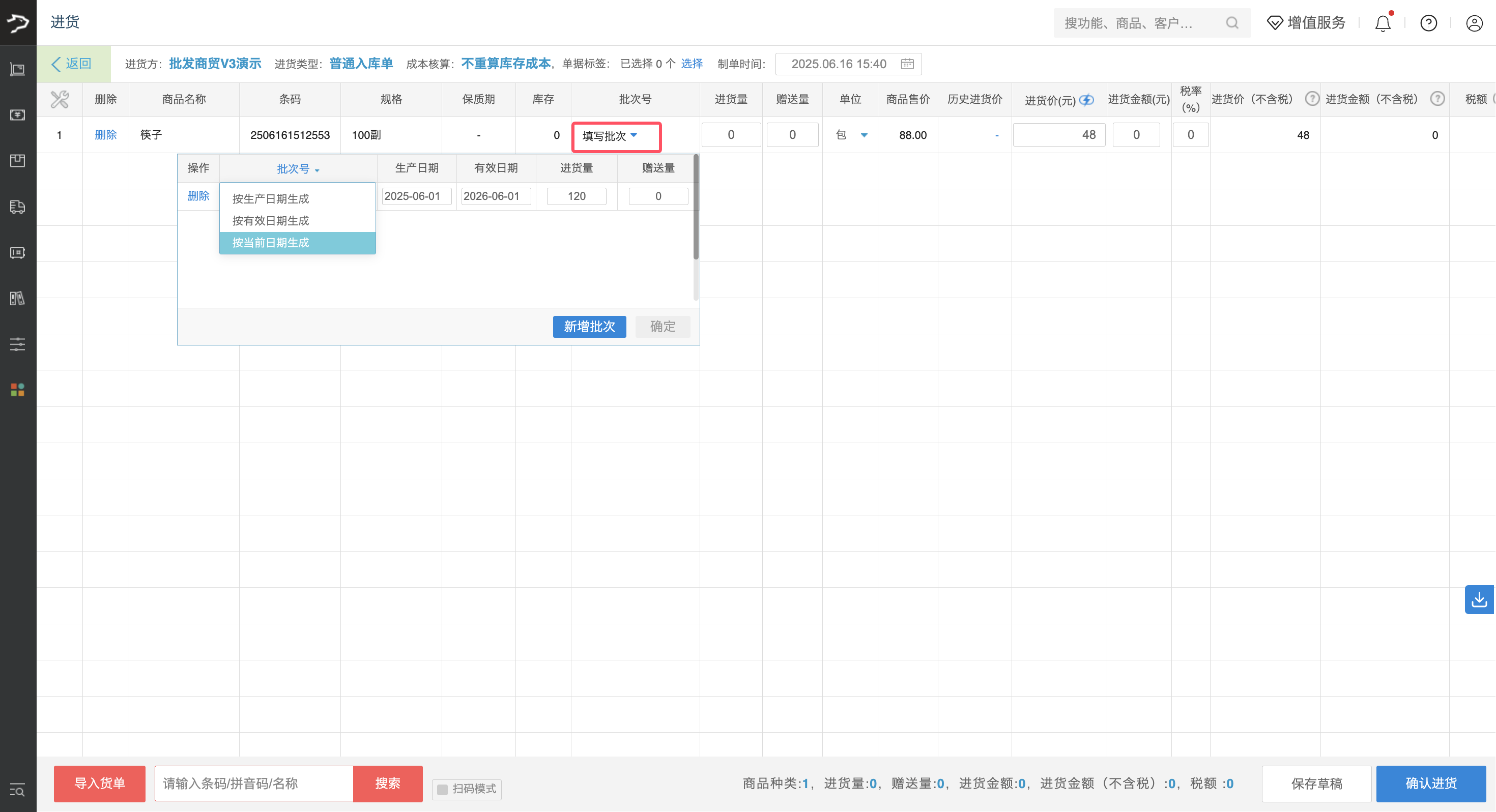Click the app logo icon in the sidebar
Viewport: 1496px width, 812px height.
tap(18, 23)
